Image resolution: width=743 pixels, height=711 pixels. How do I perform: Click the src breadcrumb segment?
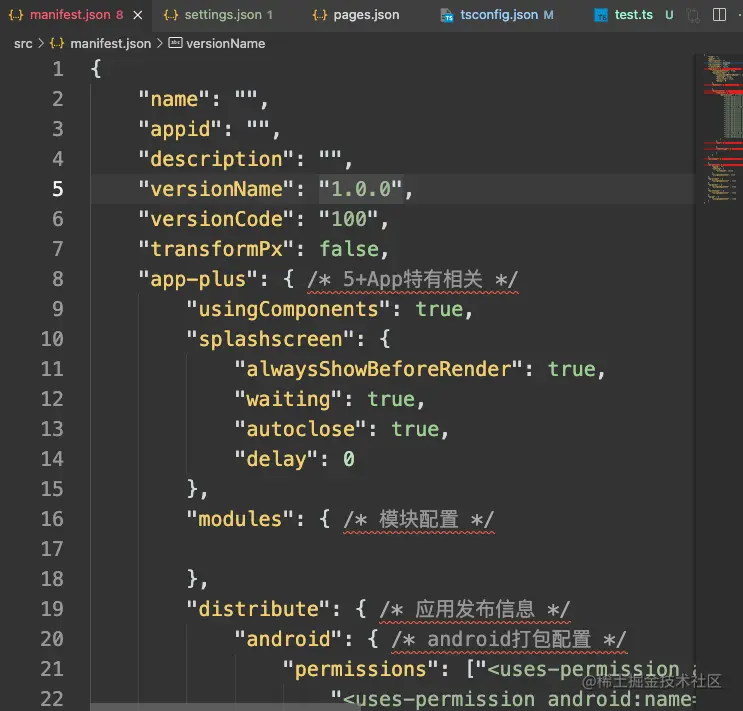(x=23, y=44)
